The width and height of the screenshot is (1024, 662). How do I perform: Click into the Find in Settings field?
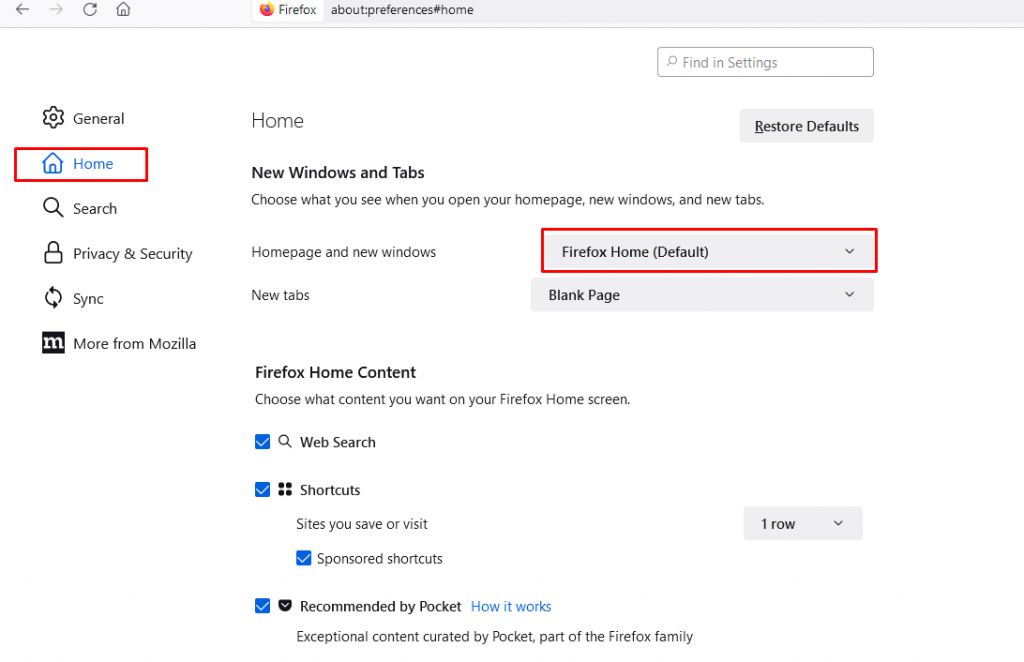765,62
